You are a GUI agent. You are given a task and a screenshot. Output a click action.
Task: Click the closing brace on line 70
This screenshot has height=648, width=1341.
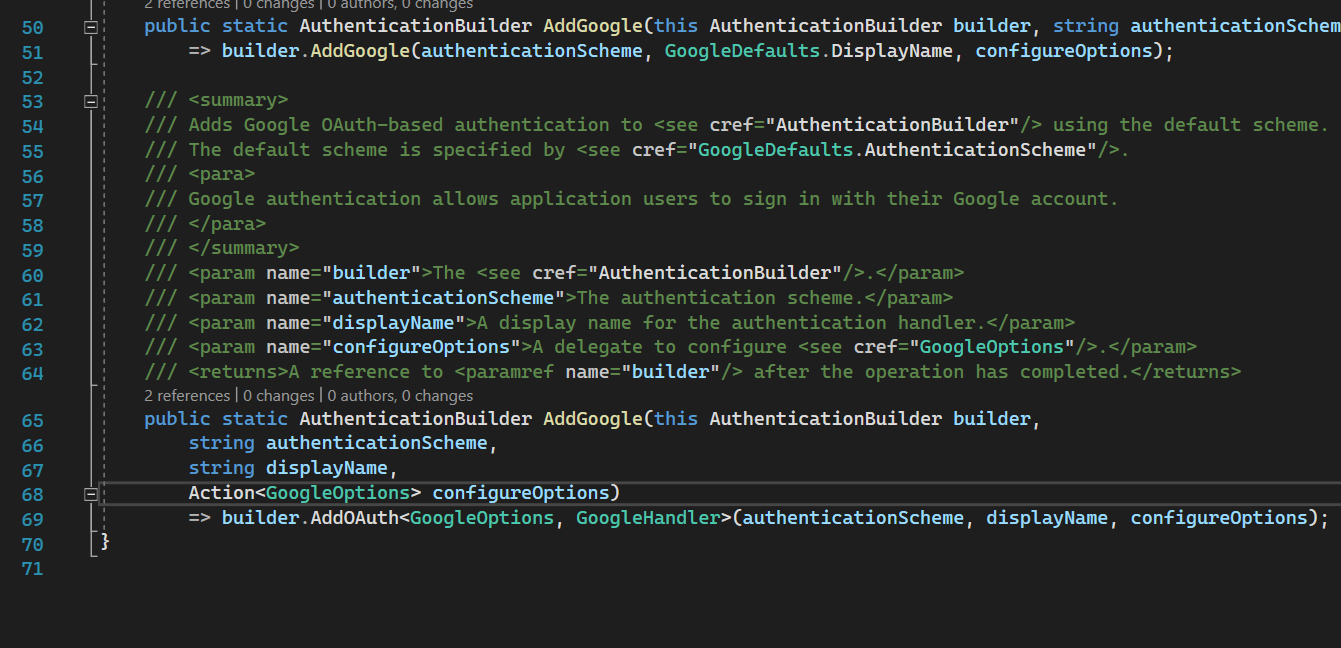(x=105, y=542)
